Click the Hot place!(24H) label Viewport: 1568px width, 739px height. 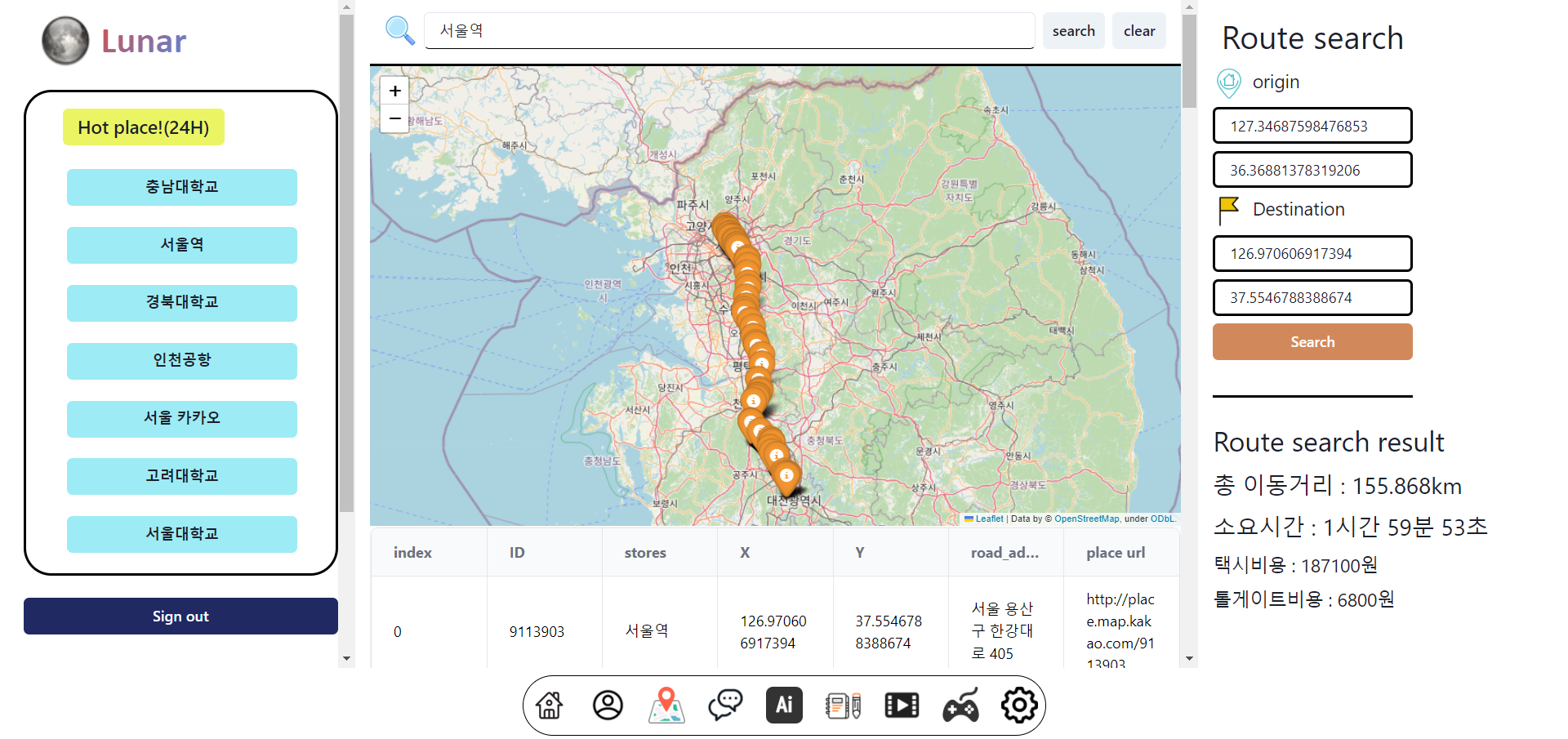(x=144, y=127)
